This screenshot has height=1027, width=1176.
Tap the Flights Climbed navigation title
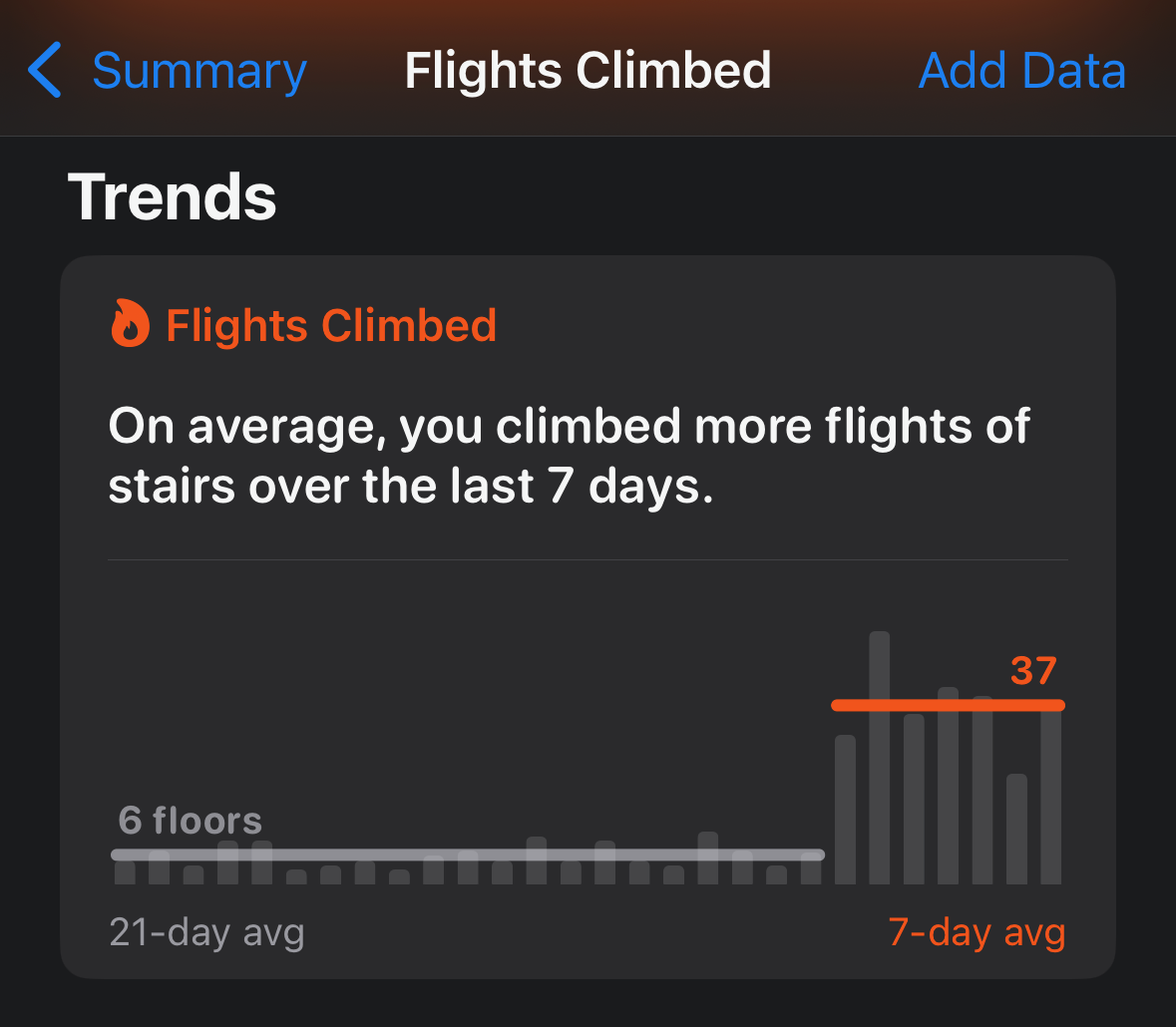(x=588, y=71)
